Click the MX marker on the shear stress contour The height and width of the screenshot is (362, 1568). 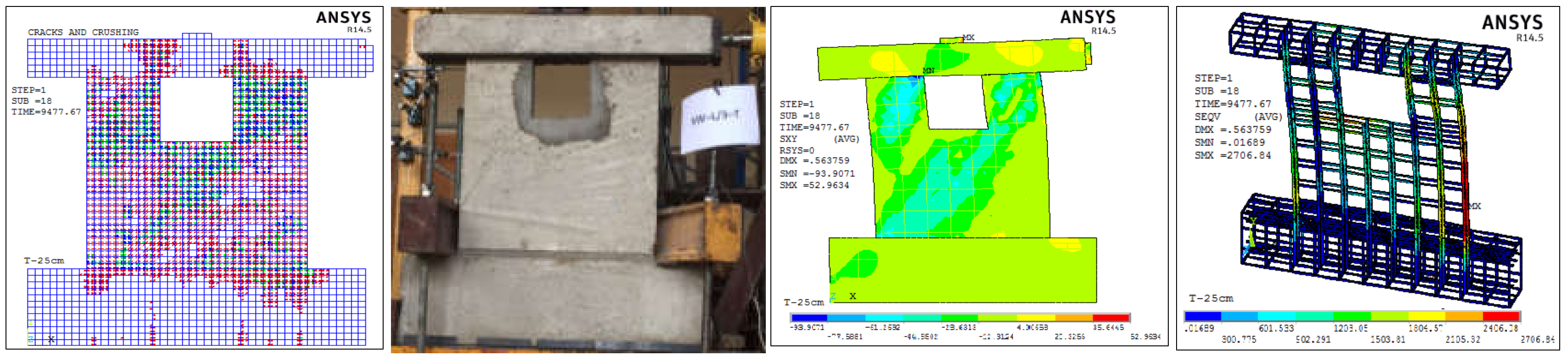coord(968,38)
